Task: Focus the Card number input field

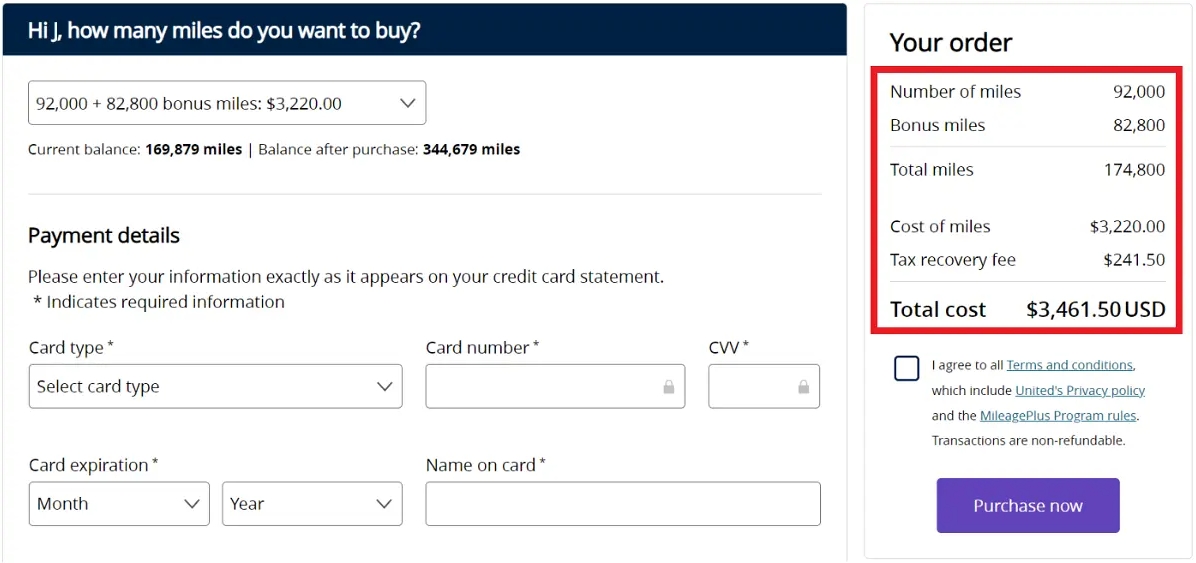Action: [x=555, y=387]
